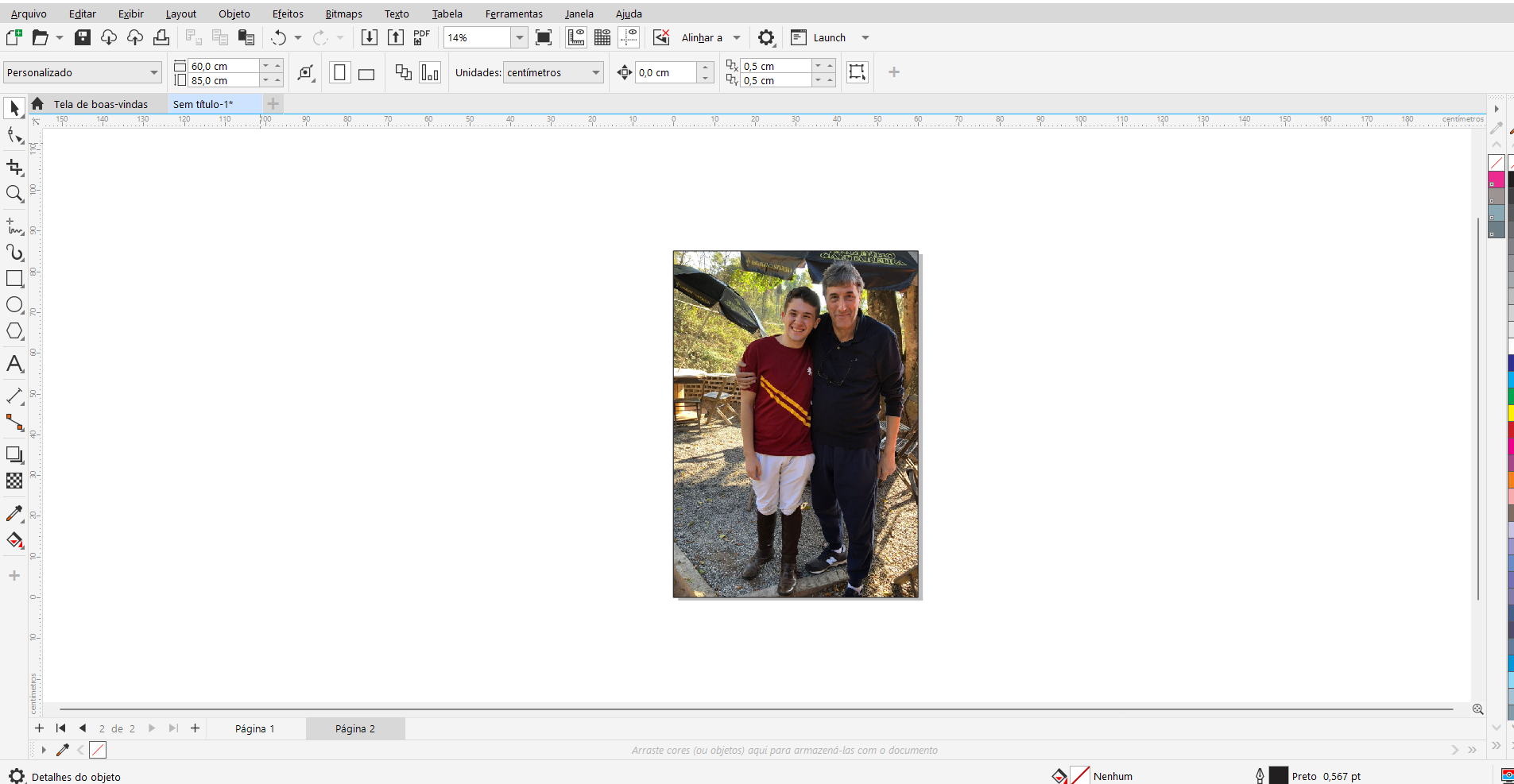Toggle the show grid button
The height and width of the screenshot is (784, 1514).
click(x=602, y=37)
